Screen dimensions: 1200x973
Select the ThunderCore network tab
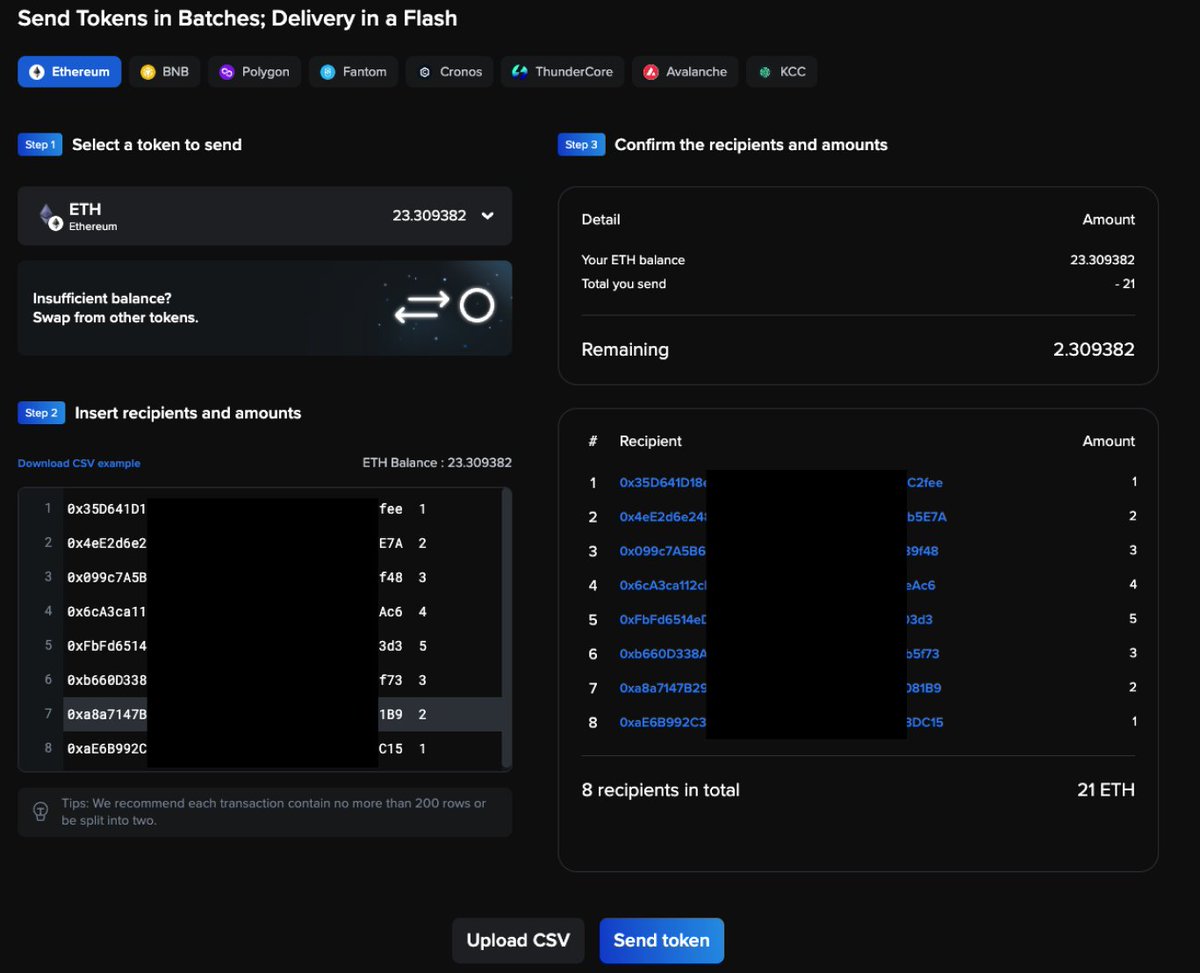(x=562, y=72)
